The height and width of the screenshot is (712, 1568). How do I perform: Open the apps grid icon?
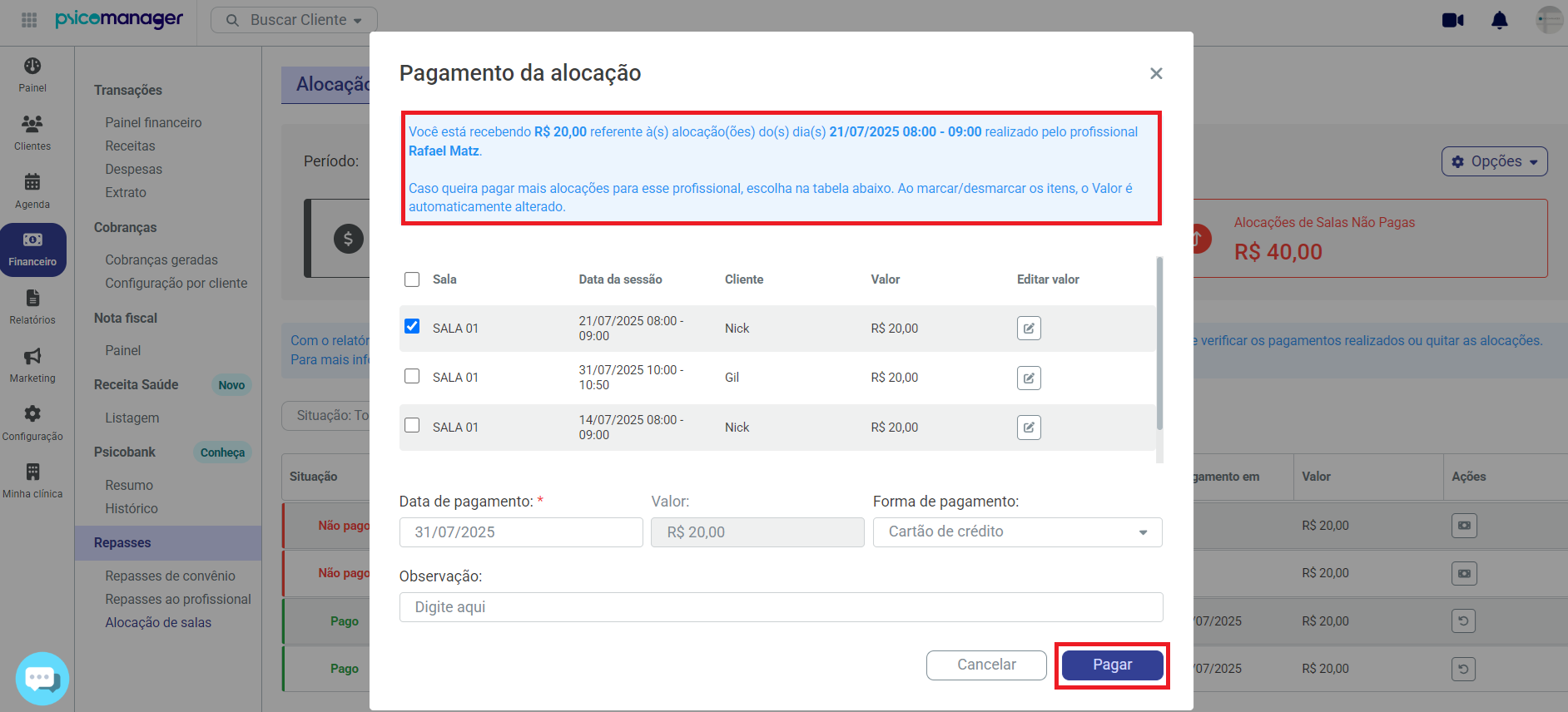[x=29, y=20]
